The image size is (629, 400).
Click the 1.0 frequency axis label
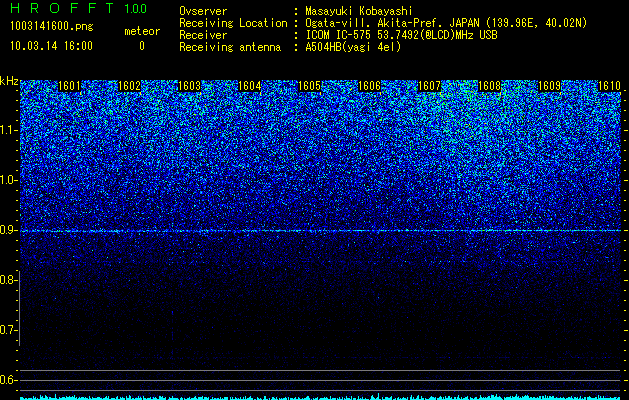[x=8, y=180]
